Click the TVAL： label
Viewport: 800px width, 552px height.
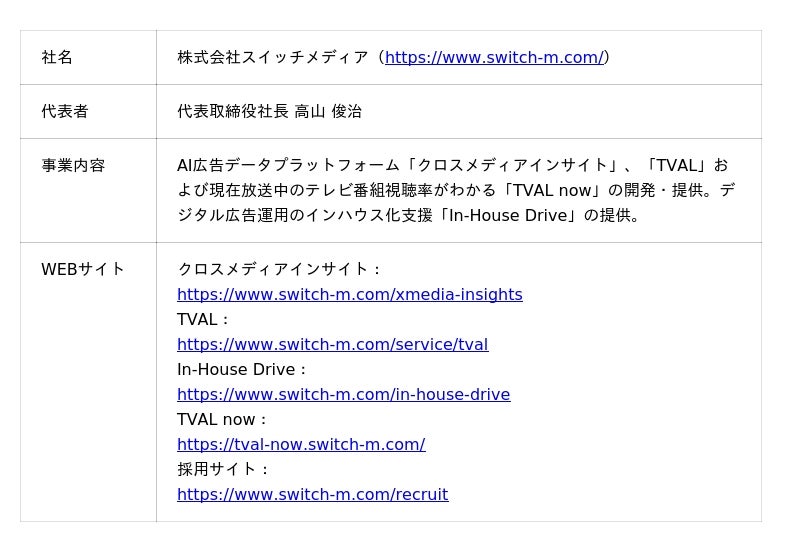[x=205, y=319]
